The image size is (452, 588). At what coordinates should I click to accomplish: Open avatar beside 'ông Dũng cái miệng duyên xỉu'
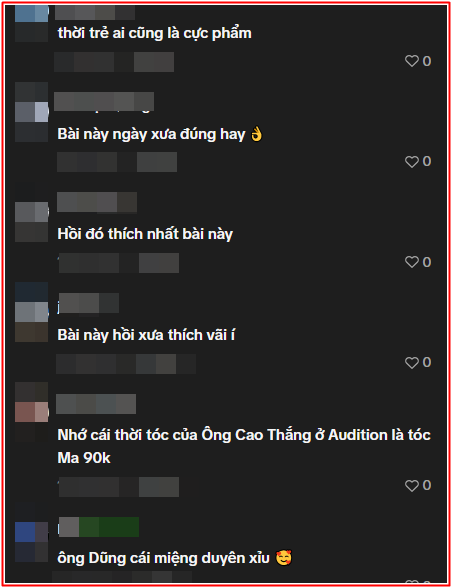[32, 532]
